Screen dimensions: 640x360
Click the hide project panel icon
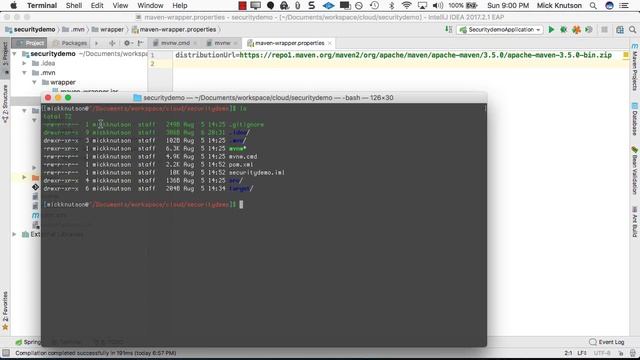coord(140,43)
